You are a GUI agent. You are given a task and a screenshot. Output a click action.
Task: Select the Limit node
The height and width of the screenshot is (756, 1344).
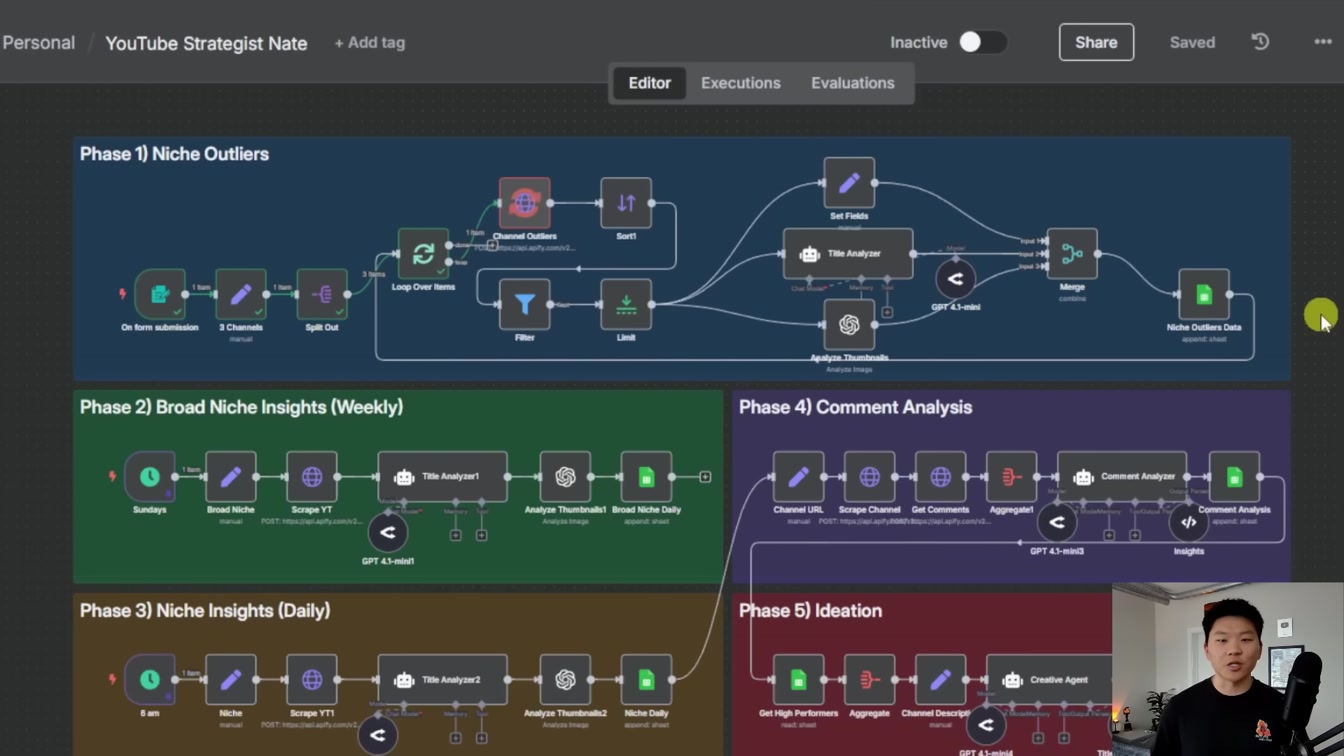coord(626,304)
